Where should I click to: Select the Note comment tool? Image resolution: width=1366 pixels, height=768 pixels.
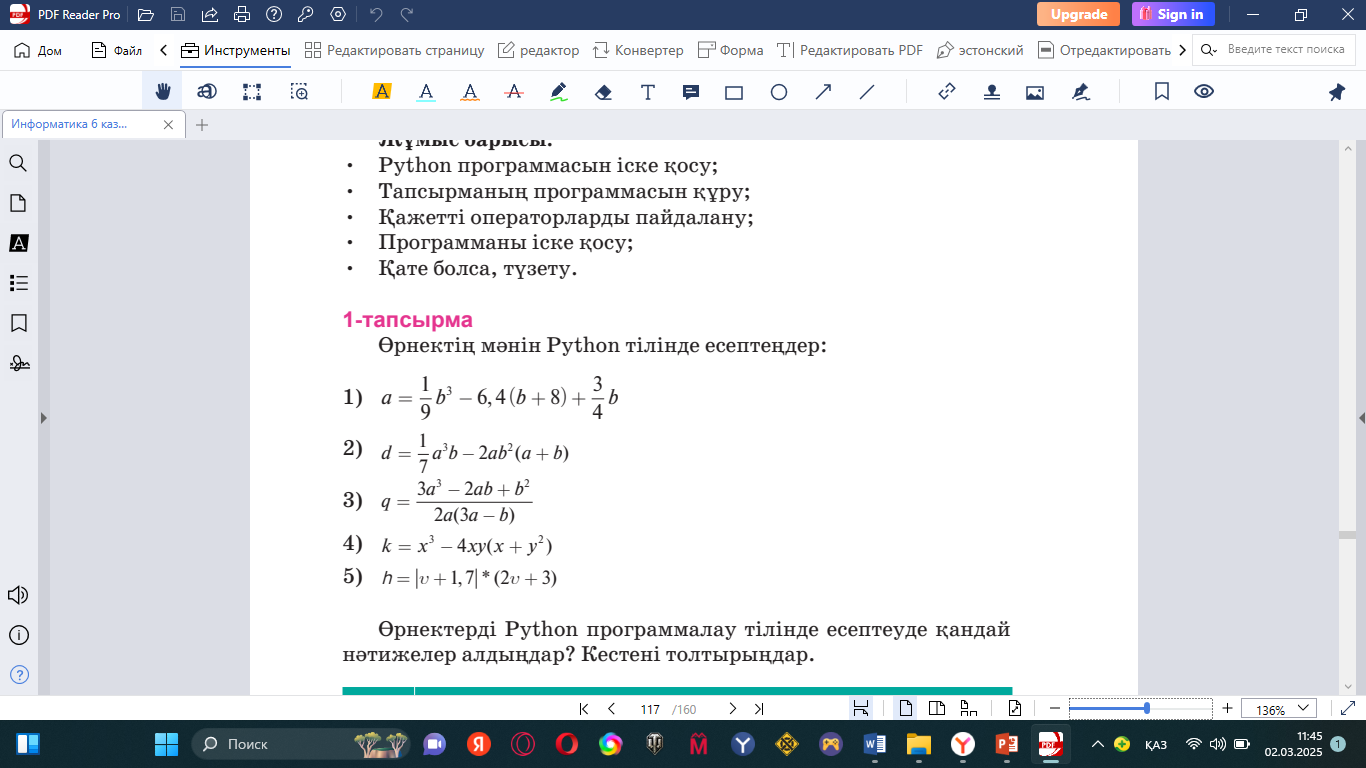[x=690, y=92]
